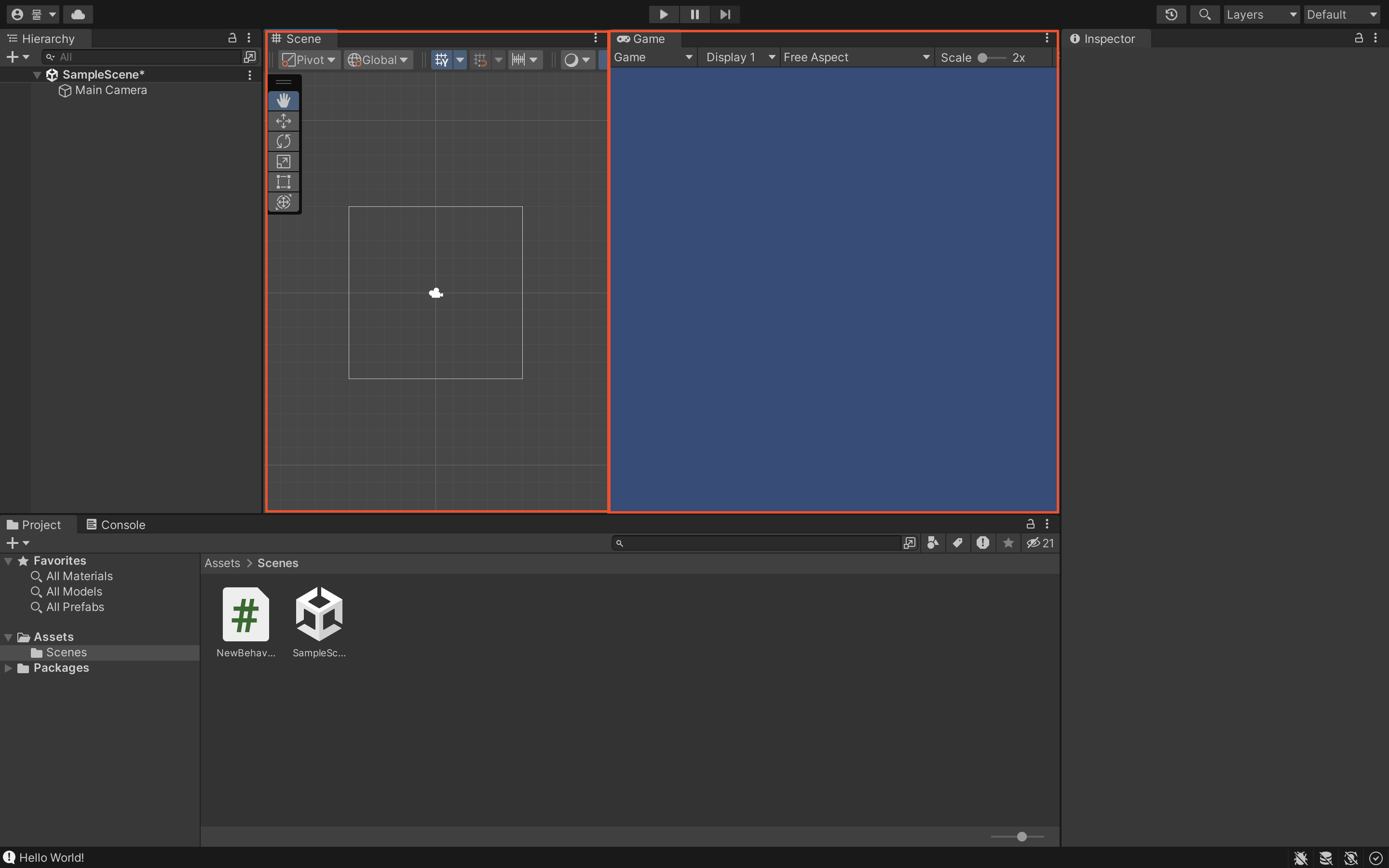The width and height of the screenshot is (1389, 868).
Task: Select the Scale tool
Action: [x=284, y=162]
